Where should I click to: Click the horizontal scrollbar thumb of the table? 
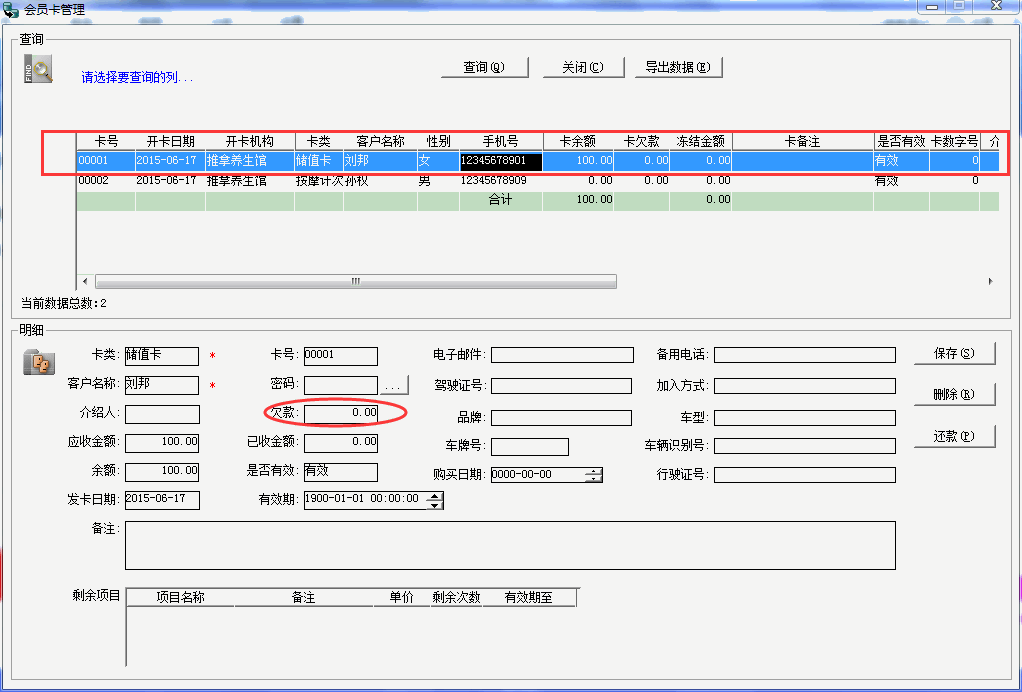356,281
